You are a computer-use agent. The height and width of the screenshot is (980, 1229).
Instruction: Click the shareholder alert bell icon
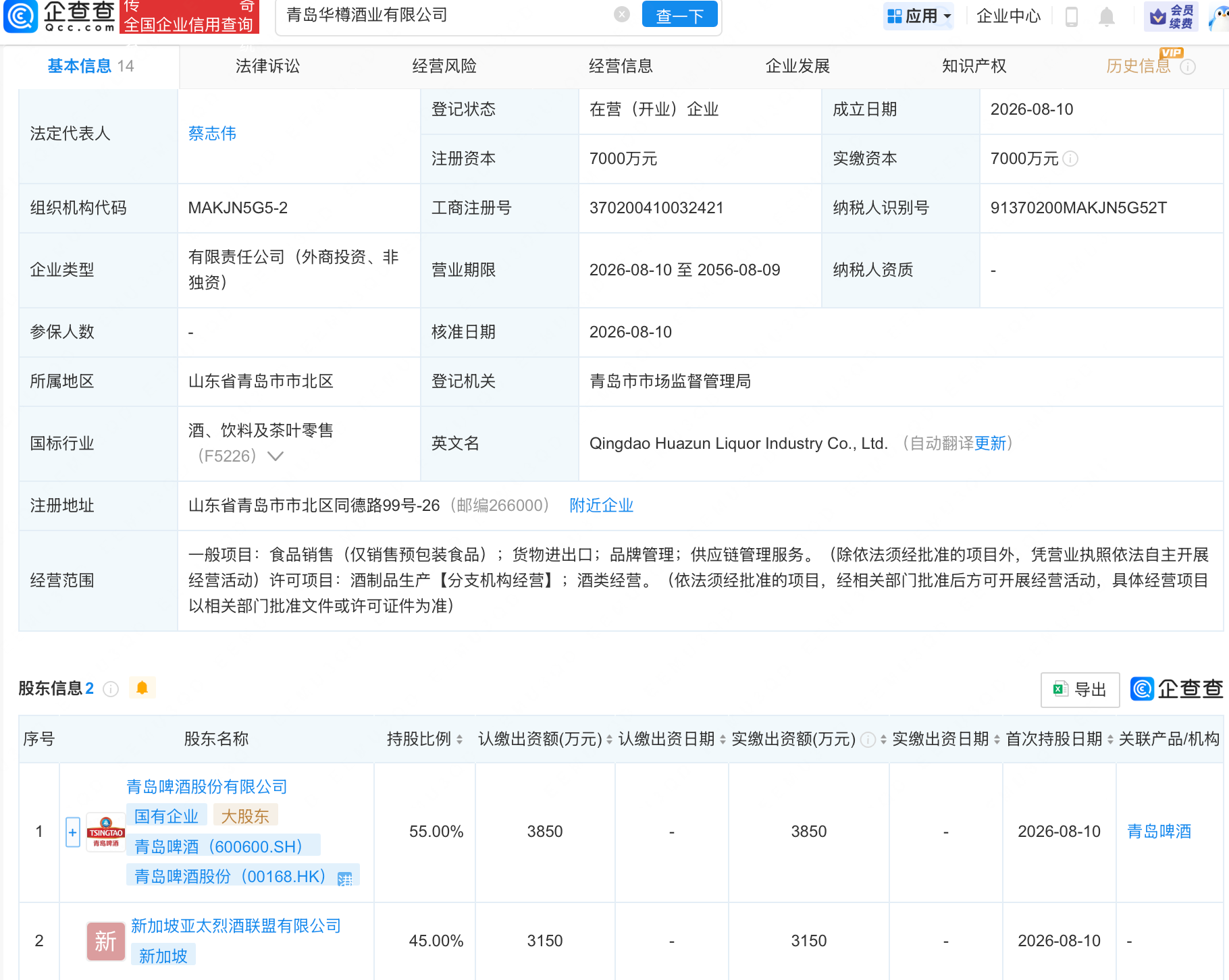click(142, 688)
